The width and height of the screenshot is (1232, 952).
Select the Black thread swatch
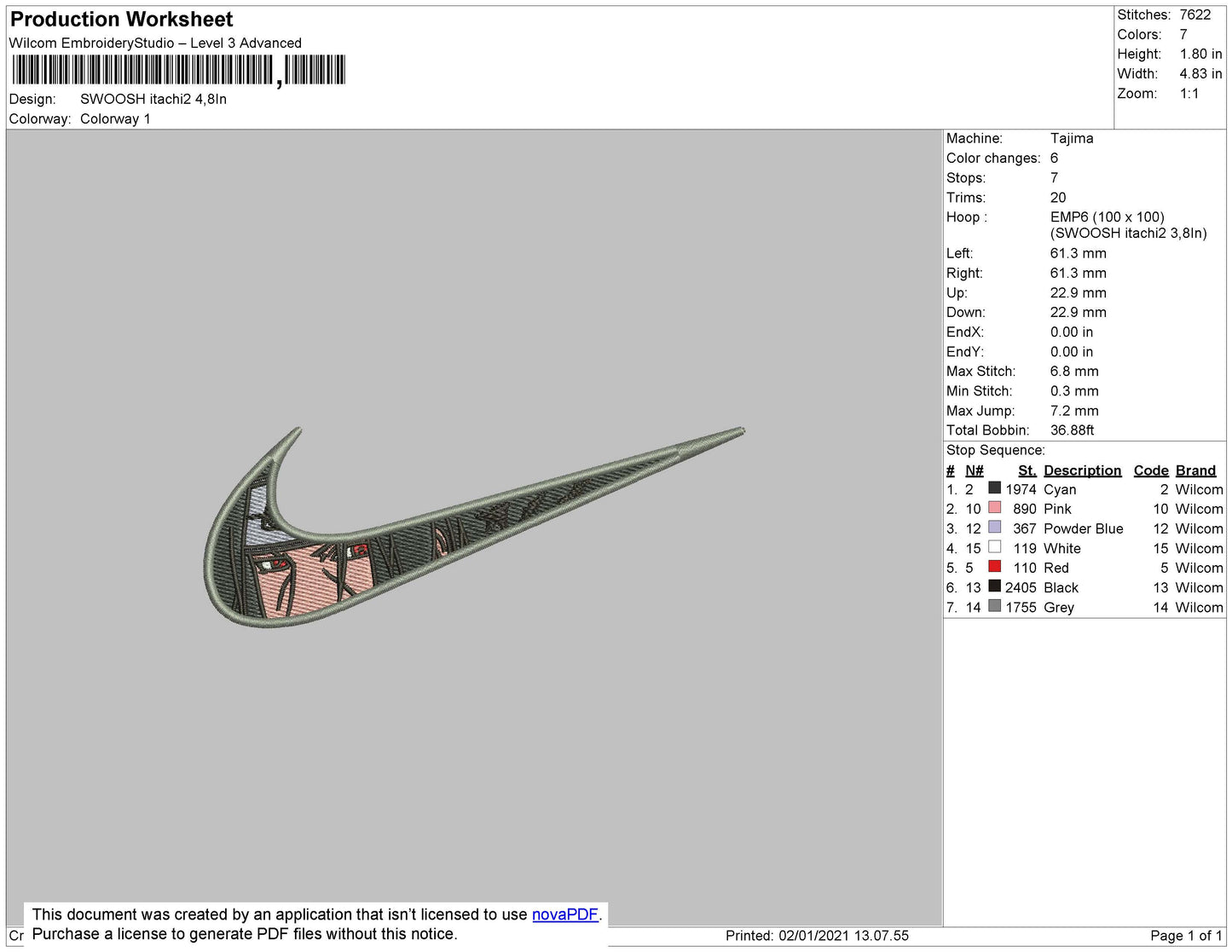[x=994, y=586]
